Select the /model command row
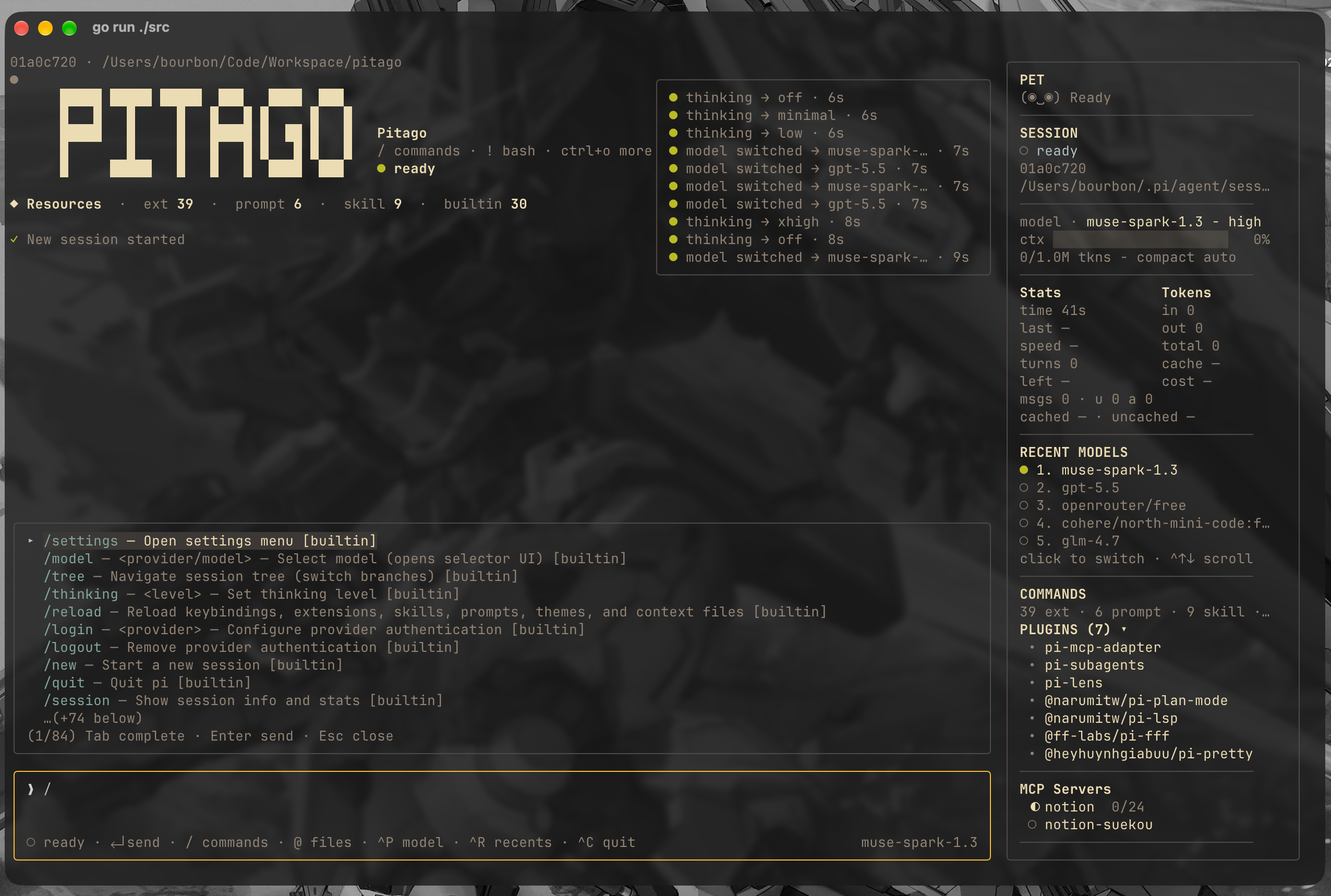The height and width of the screenshot is (896, 1331). [x=335, y=558]
